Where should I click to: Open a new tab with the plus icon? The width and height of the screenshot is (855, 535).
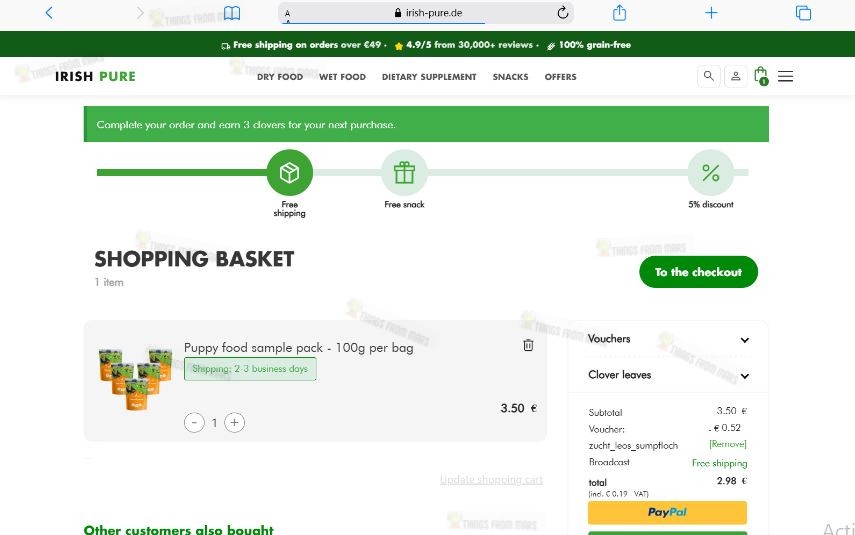(x=711, y=13)
